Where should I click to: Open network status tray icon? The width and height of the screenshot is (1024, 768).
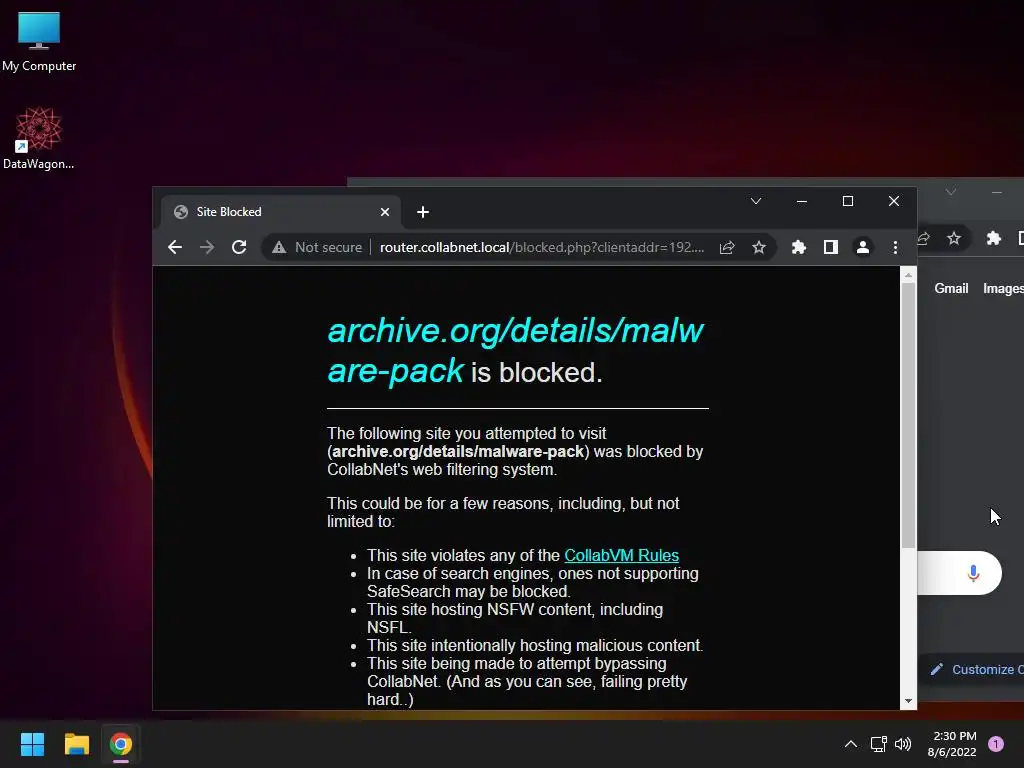(x=878, y=744)
